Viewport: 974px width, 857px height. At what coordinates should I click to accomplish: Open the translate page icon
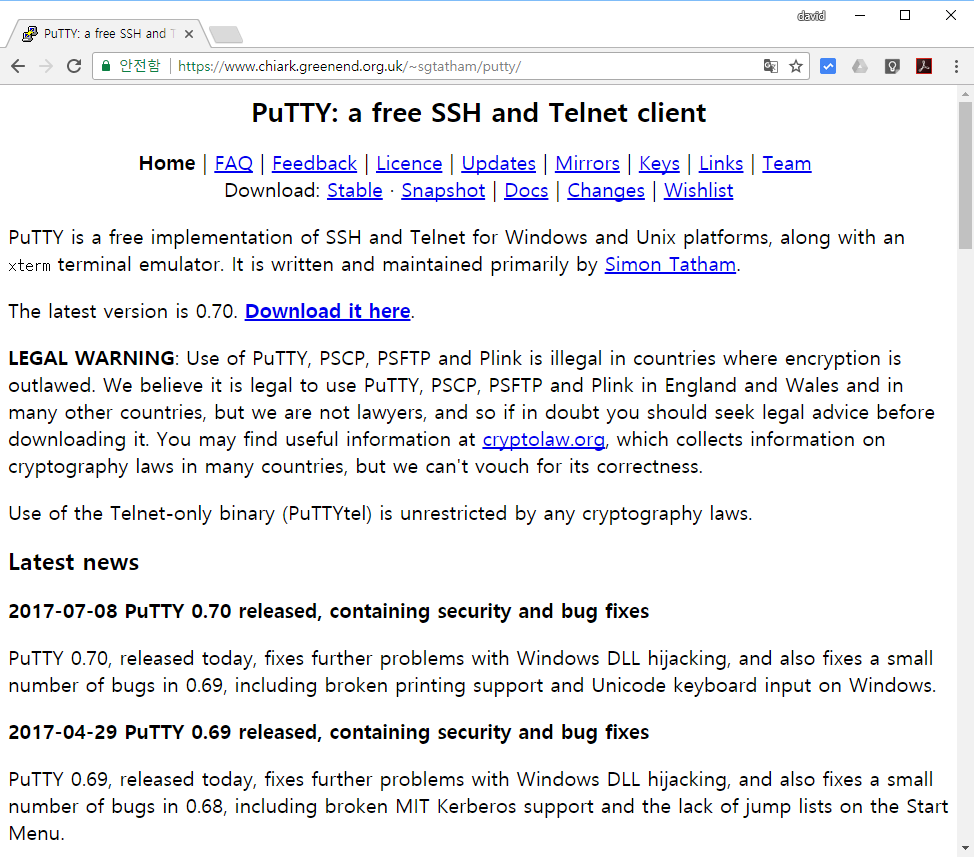pyautogui.click(x=770, y=66)
